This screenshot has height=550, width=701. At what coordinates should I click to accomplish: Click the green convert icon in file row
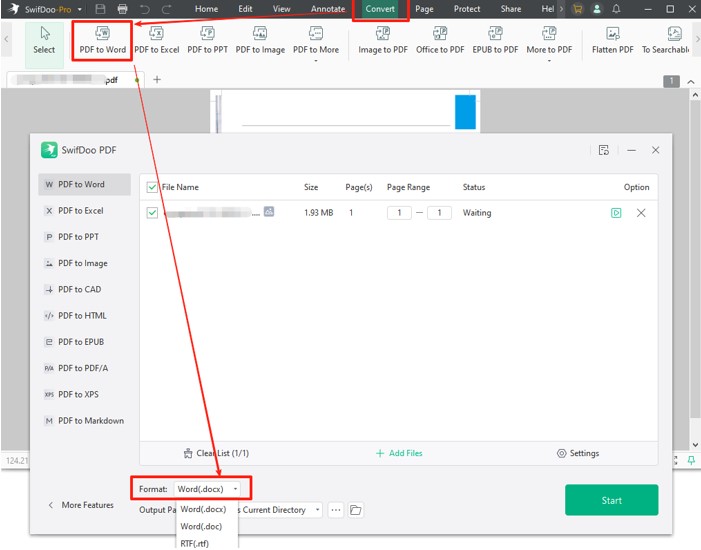click(616, 213)
